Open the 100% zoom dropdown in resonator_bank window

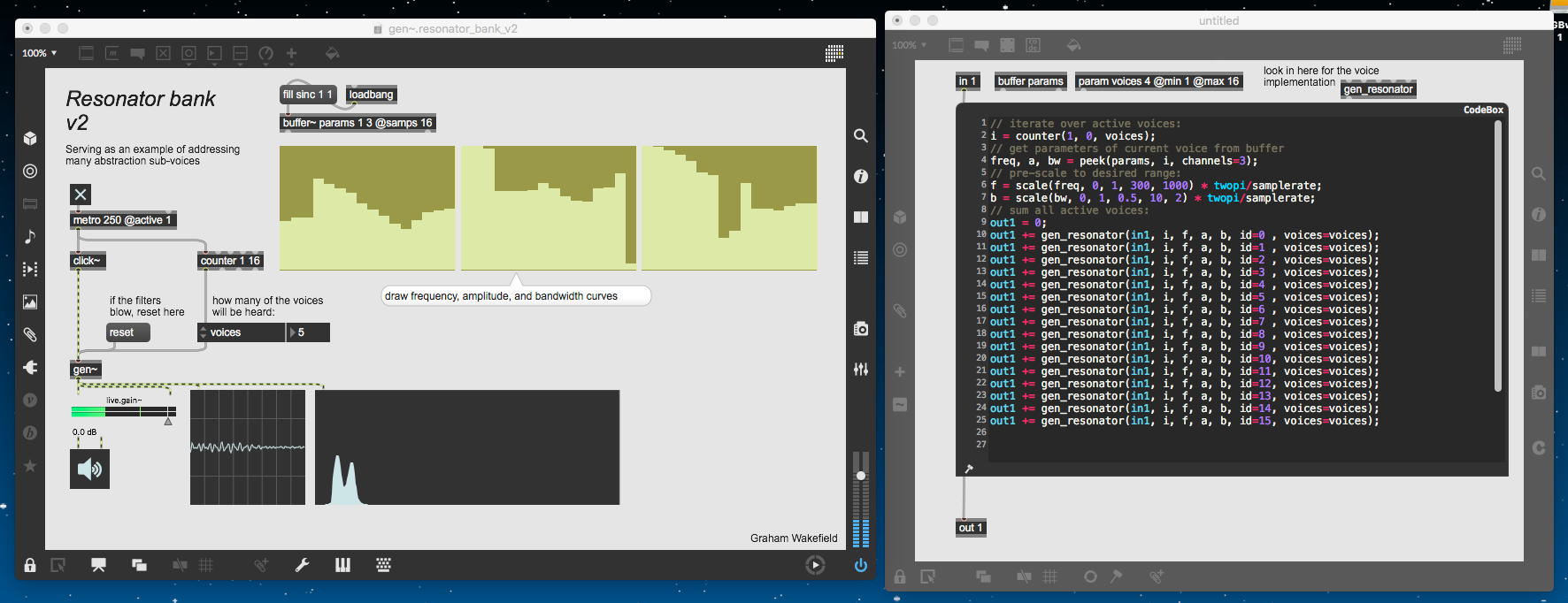click(x=40, y=53)
